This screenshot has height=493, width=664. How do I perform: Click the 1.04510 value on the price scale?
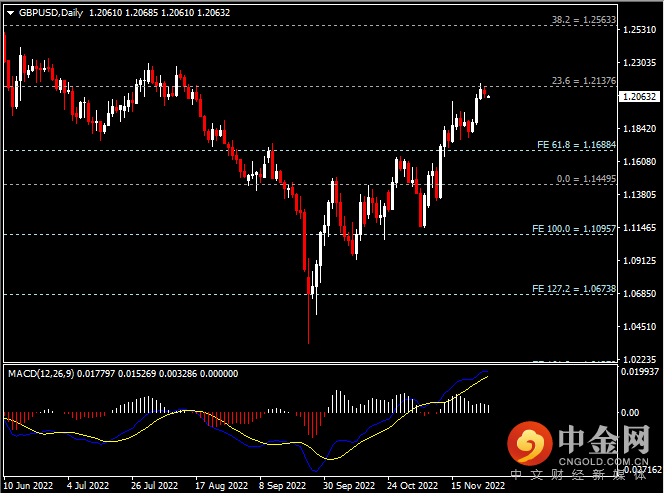tap(638, 326)
